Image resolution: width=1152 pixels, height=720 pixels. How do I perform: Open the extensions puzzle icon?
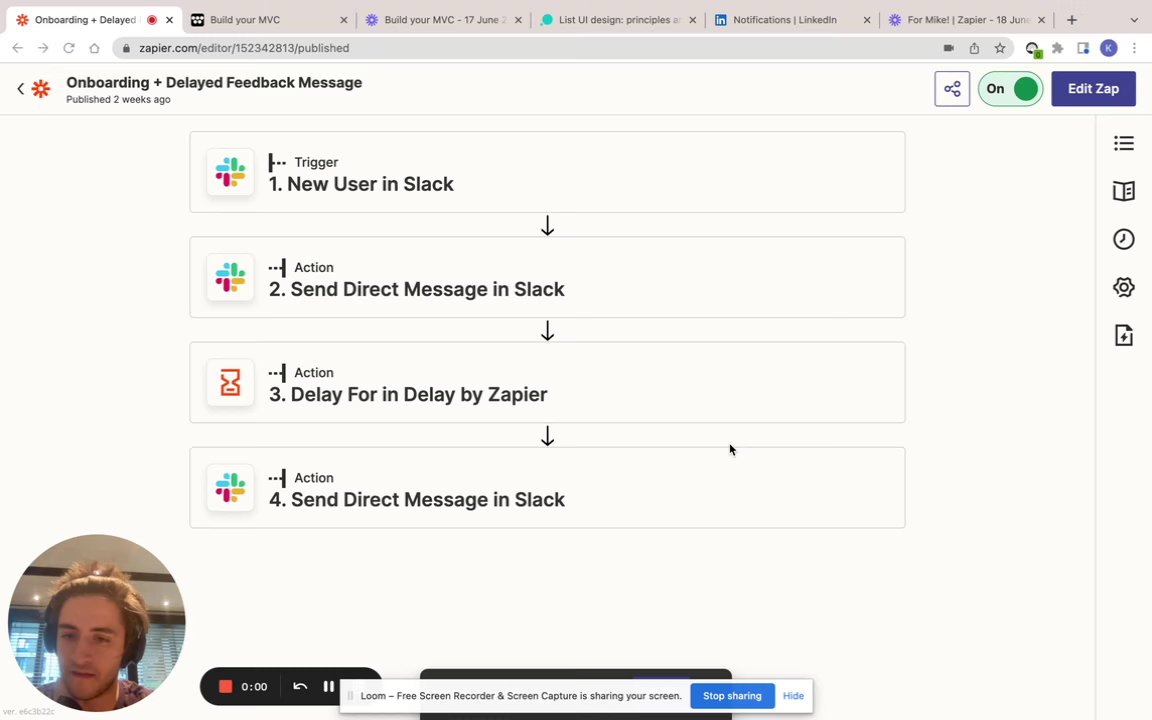[1058, 48]
